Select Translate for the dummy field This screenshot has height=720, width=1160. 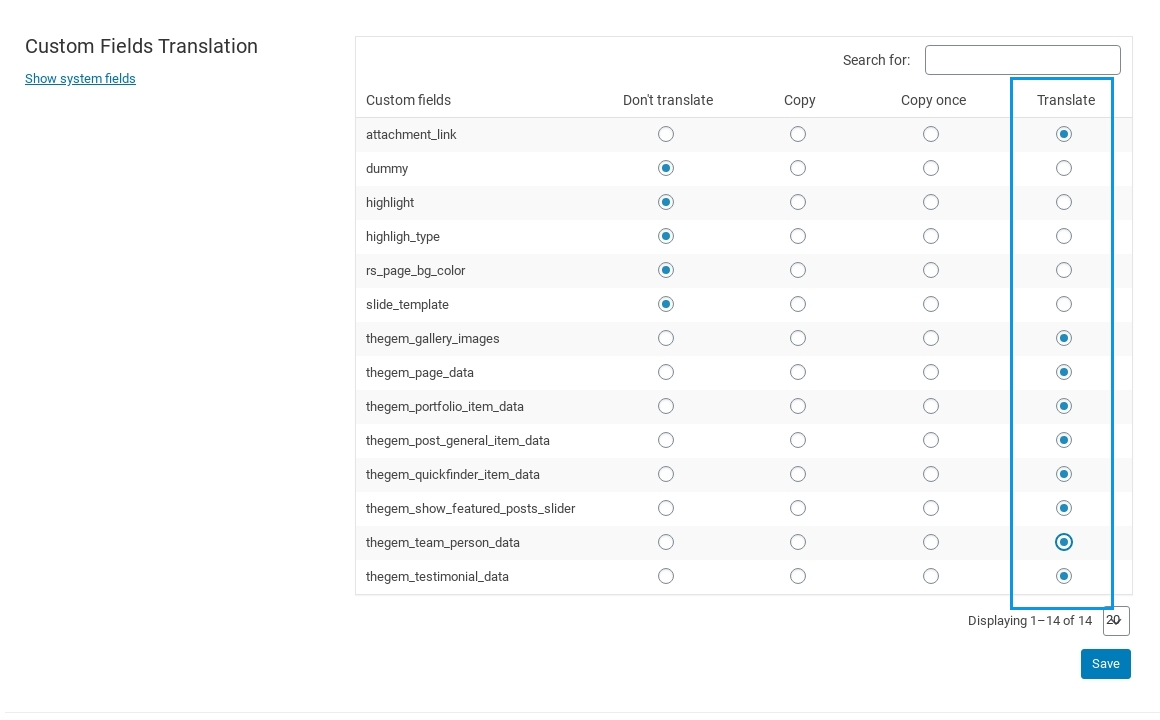(1064, 168)
